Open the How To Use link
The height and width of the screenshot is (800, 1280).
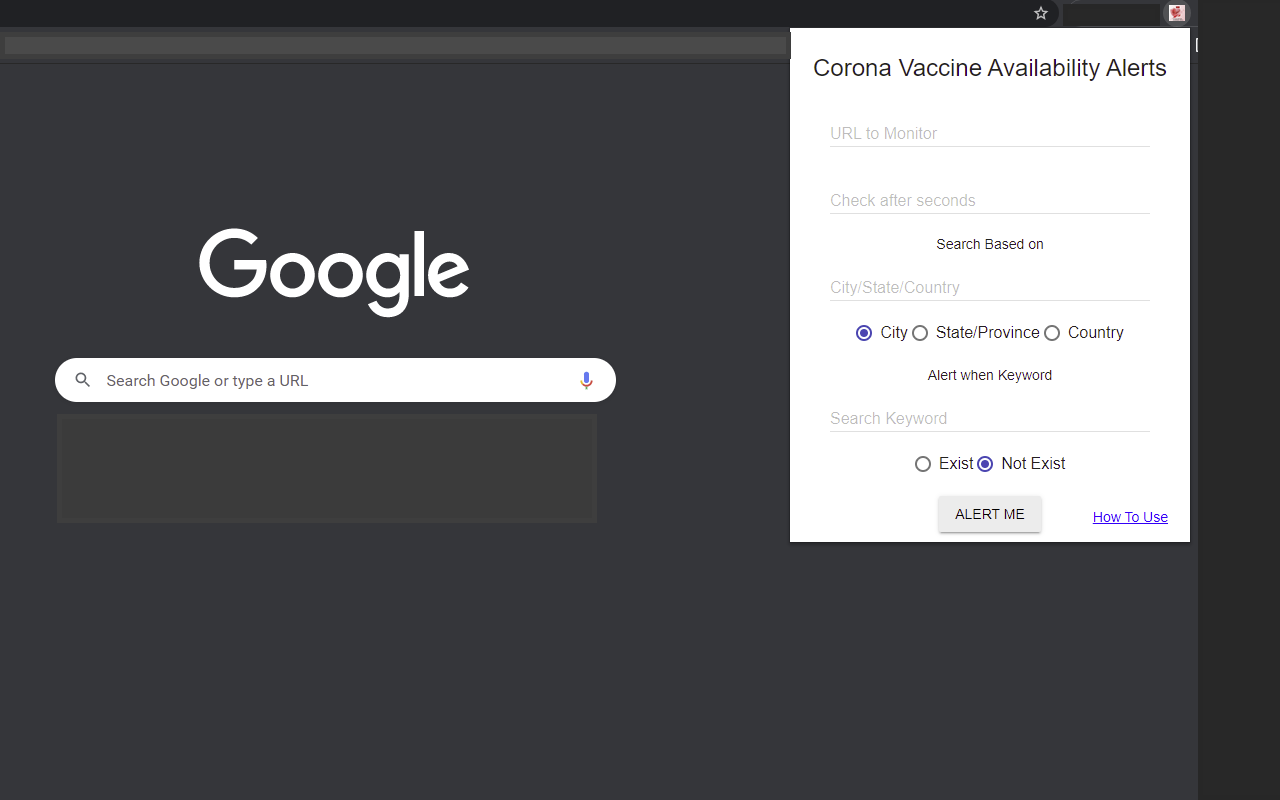pyautogui.click(x=1130, y=517)
